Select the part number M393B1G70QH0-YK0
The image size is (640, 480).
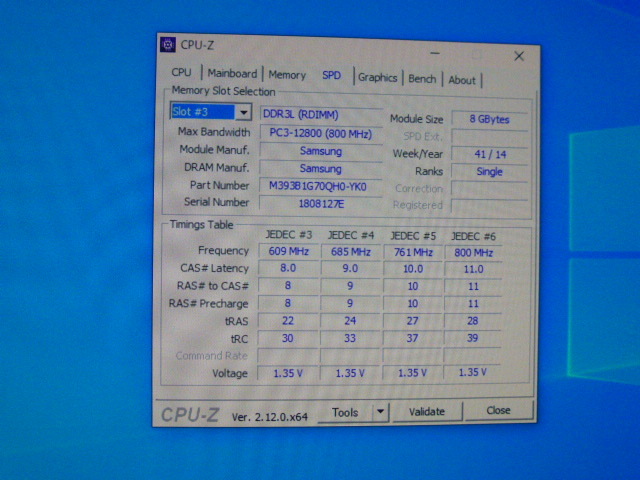coord(321,186)
